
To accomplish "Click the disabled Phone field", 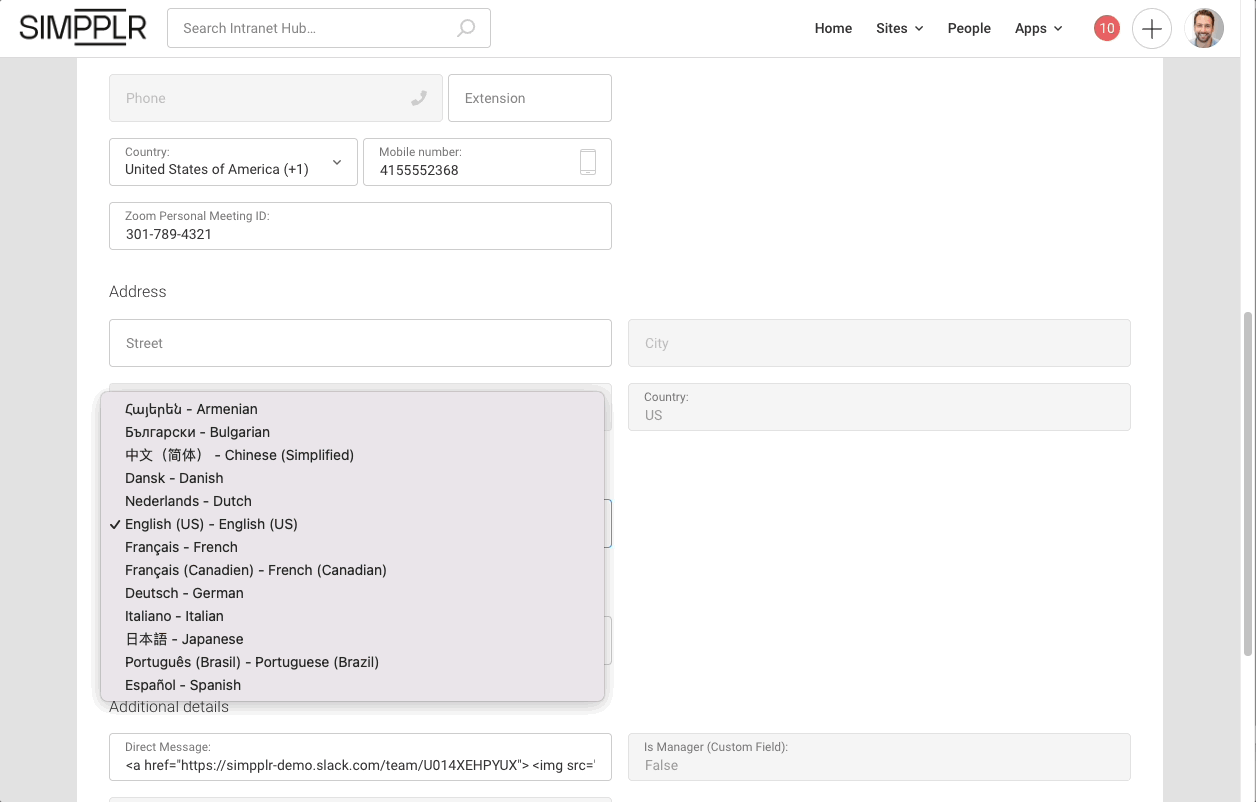I will 275,98.
